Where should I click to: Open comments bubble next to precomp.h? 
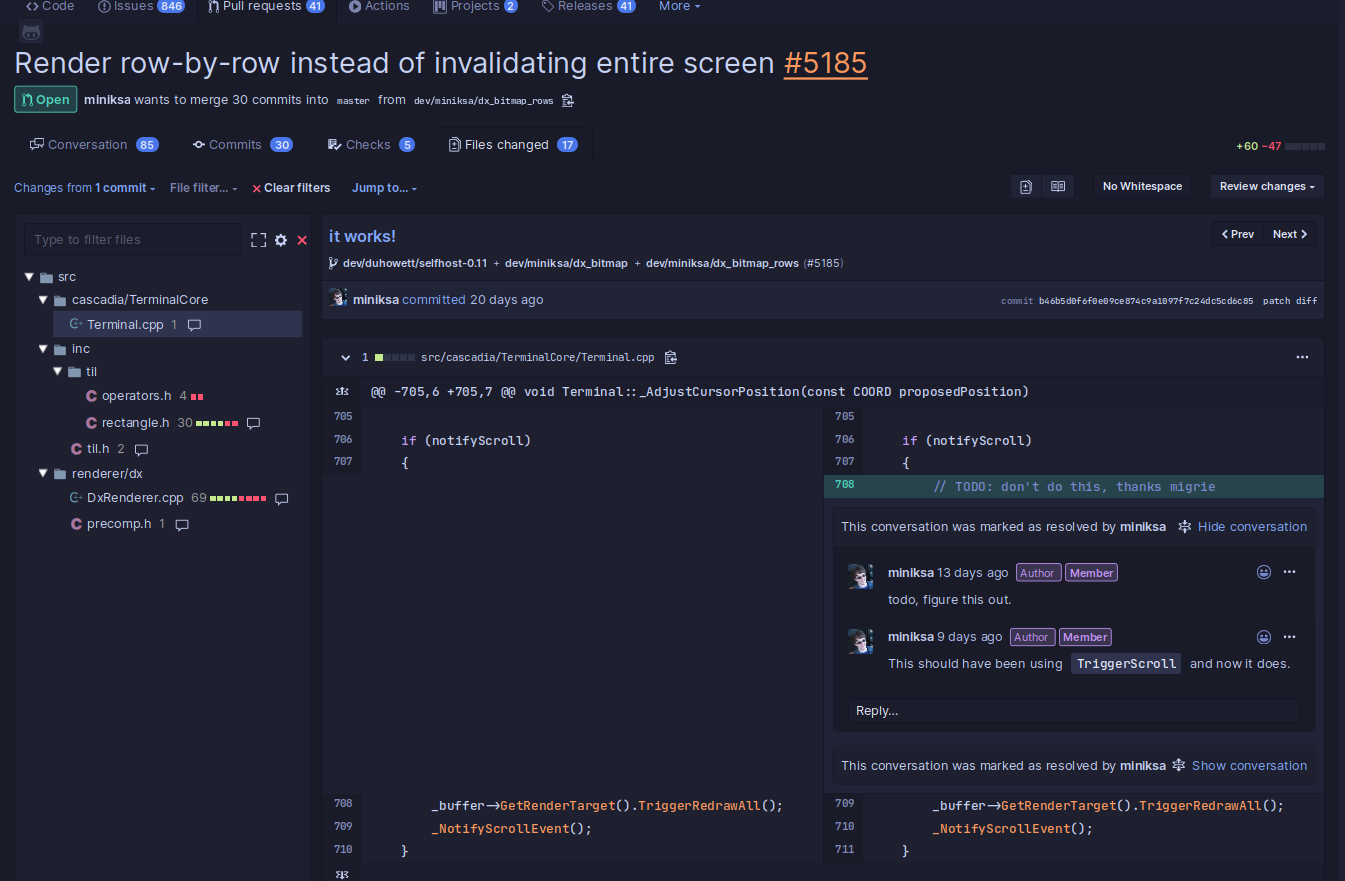pyautogui.click(x=182, y=525)
